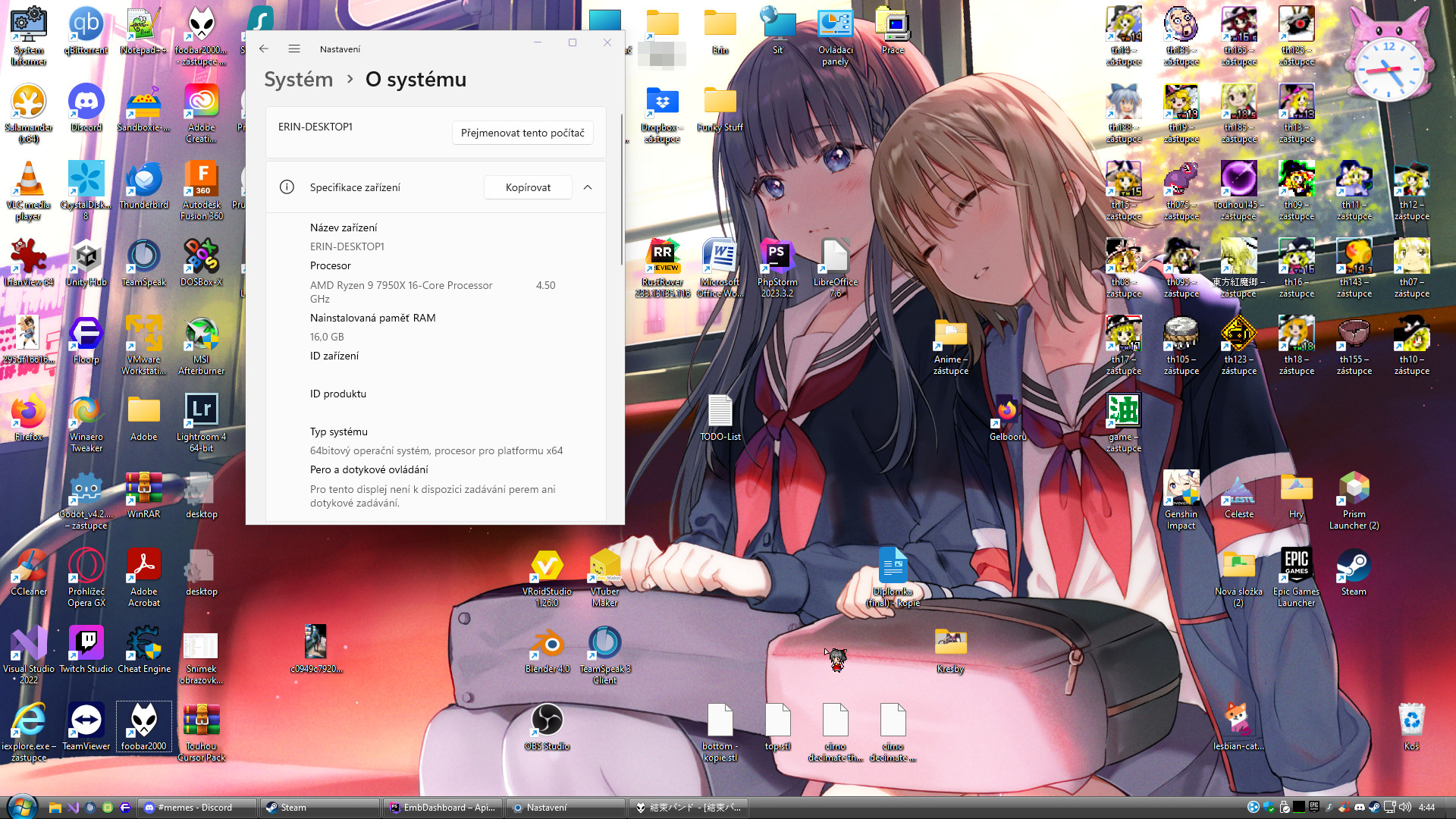Select the Twitch Studio desktop icon

pos(86,649)
